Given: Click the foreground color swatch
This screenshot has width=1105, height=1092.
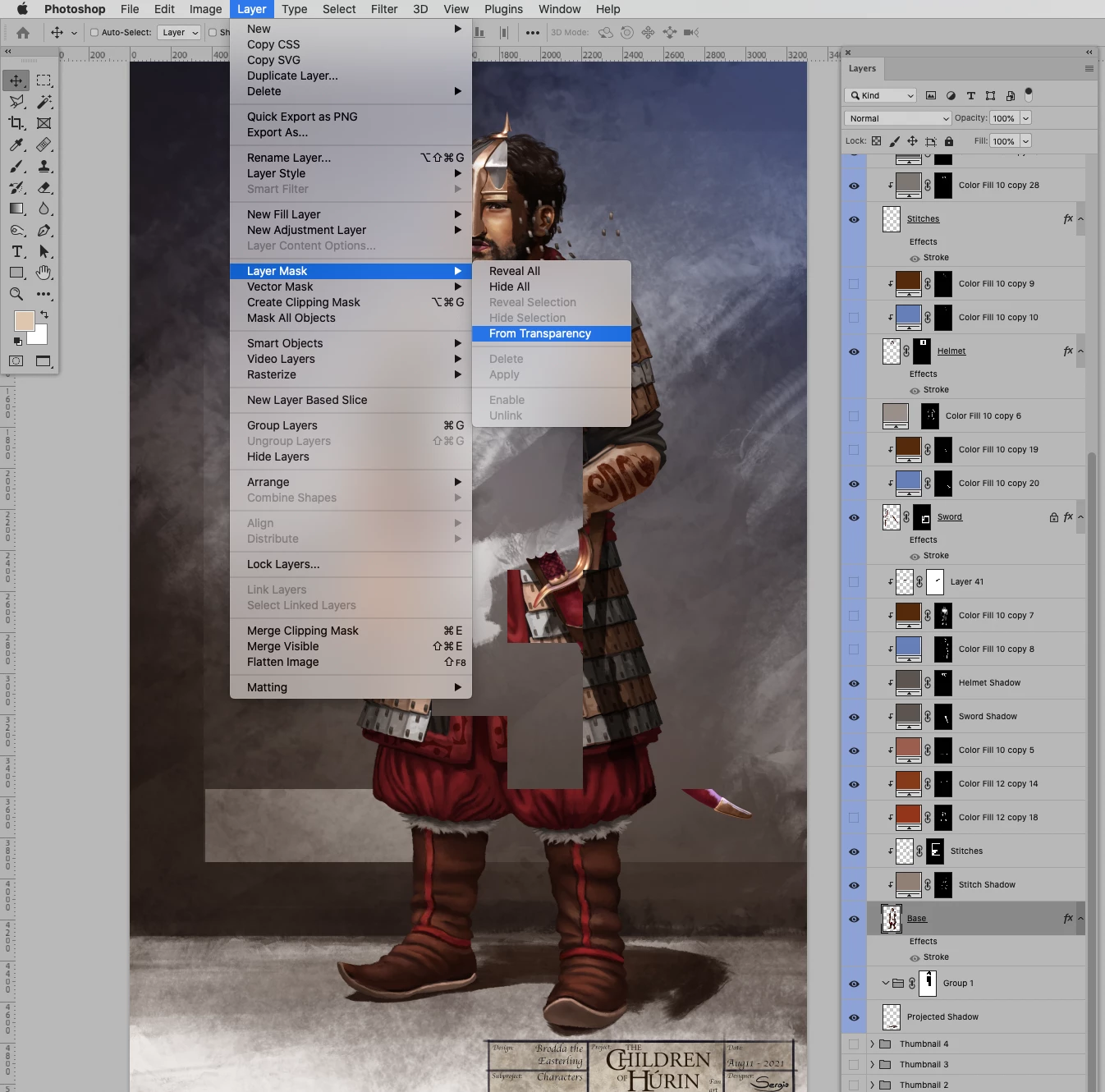Looking at the screenshot, I should (x=24, y=321).
